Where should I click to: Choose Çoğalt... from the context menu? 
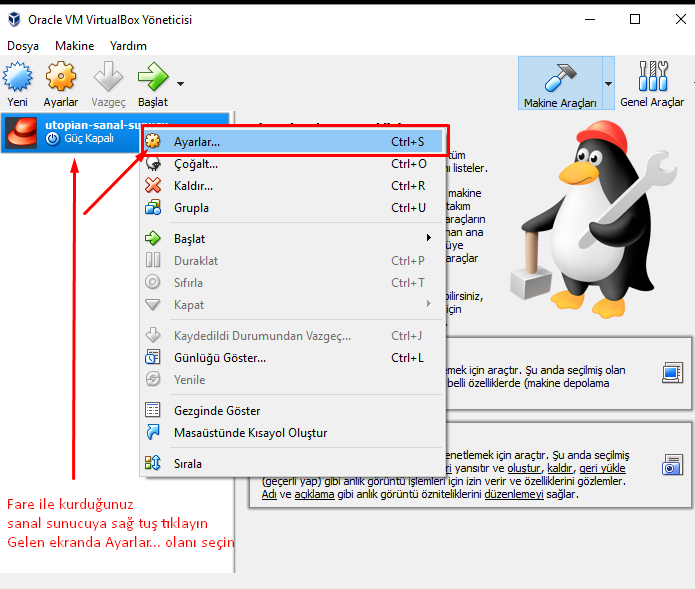[x=293, y=164]
